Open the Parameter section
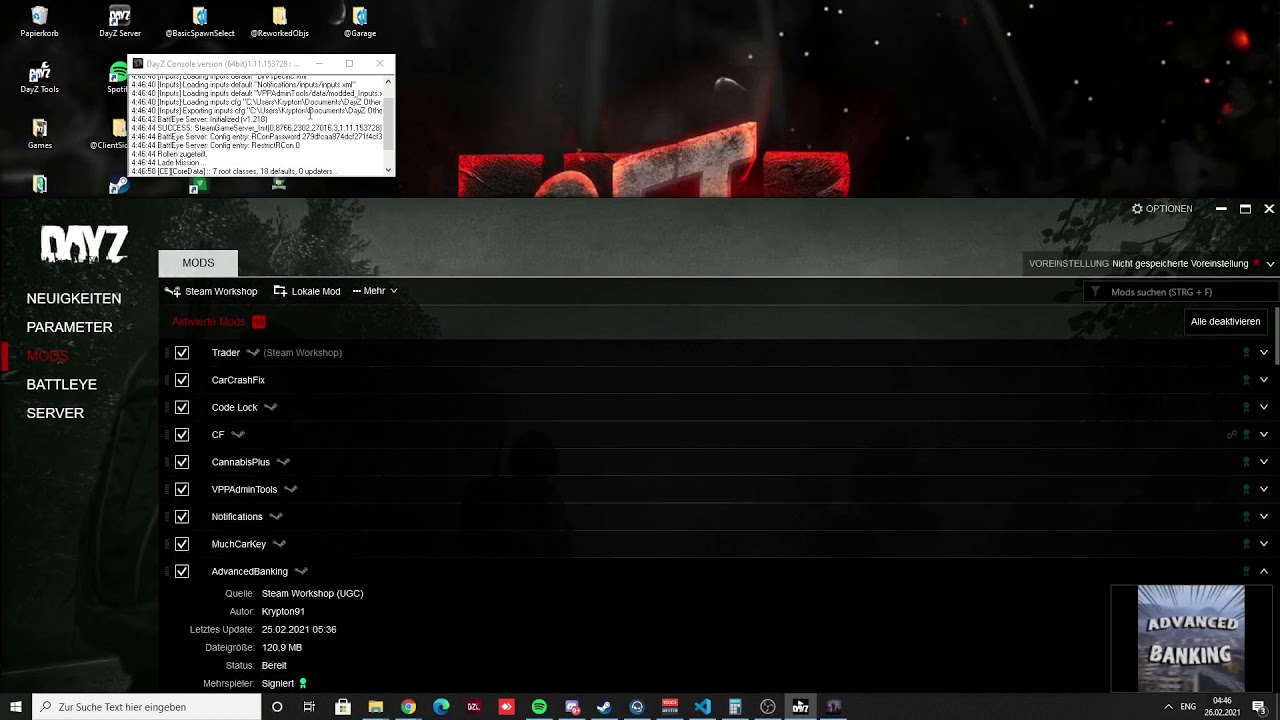This screenshot has height=720, width=1280. click(70, 327)
